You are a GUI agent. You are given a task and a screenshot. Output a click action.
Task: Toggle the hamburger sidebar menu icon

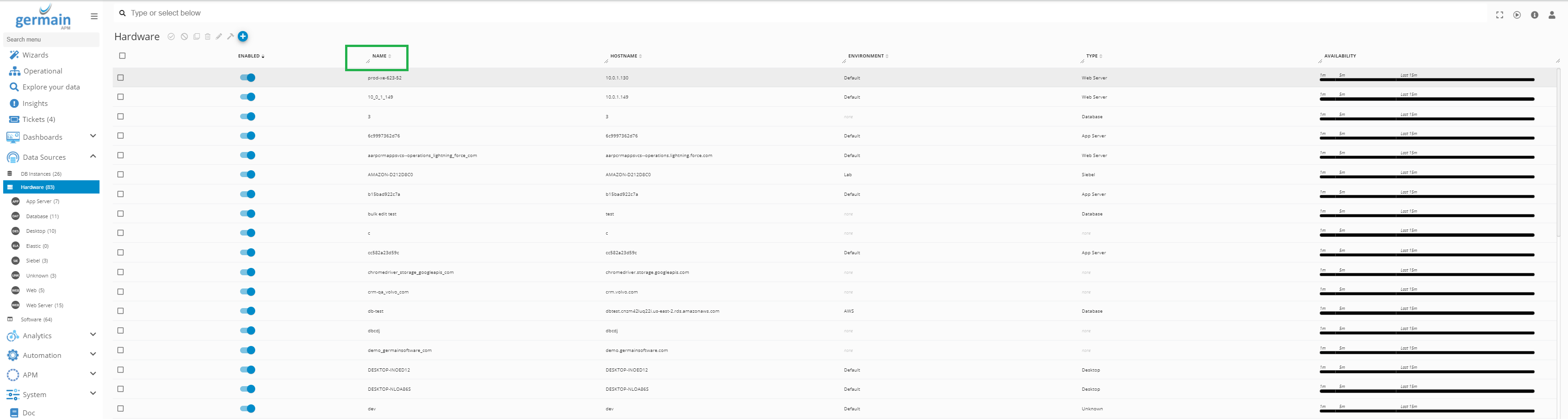pos(94,16)
